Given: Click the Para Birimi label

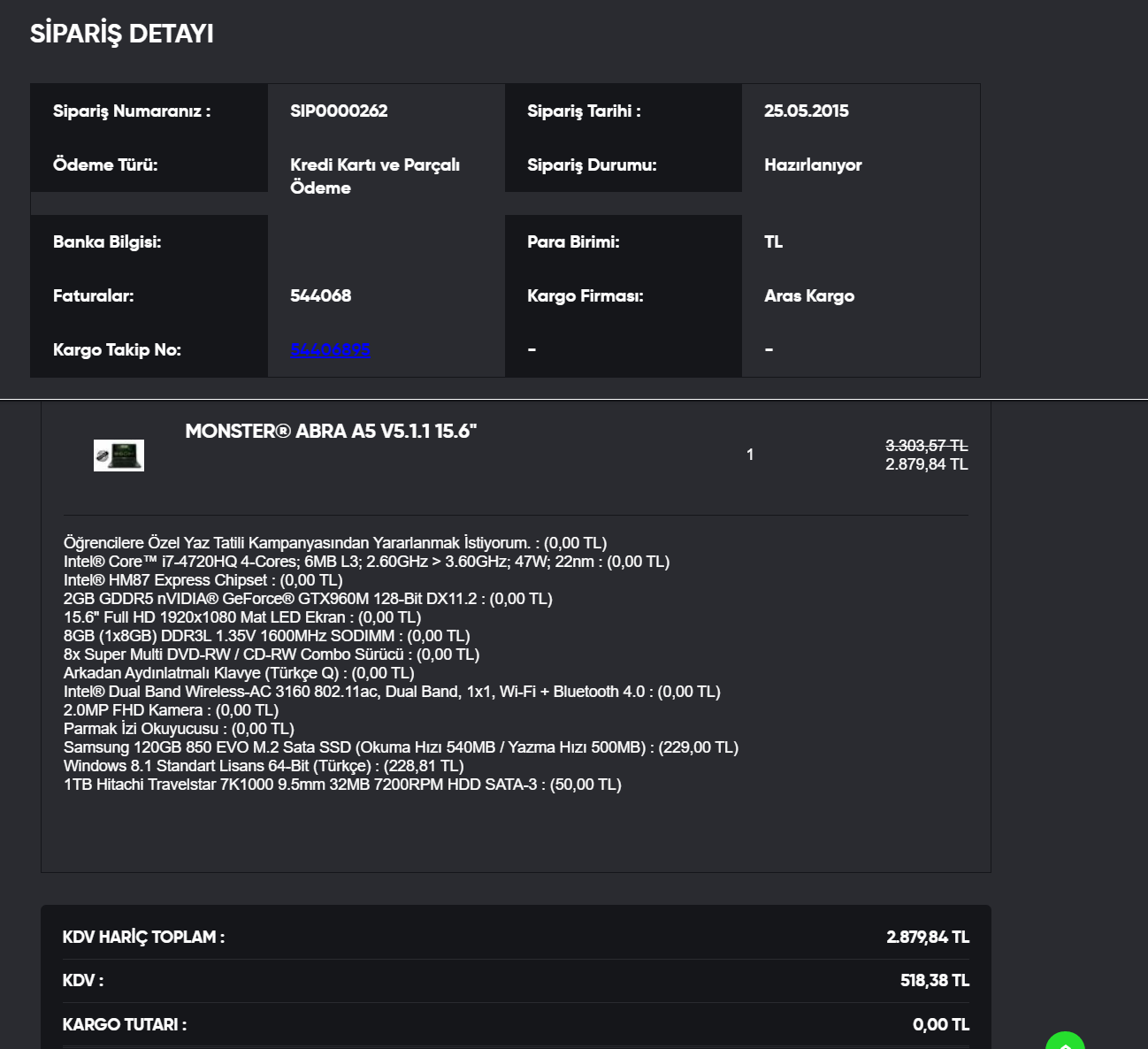Looking at the screenshot, I should click(573, 241).
